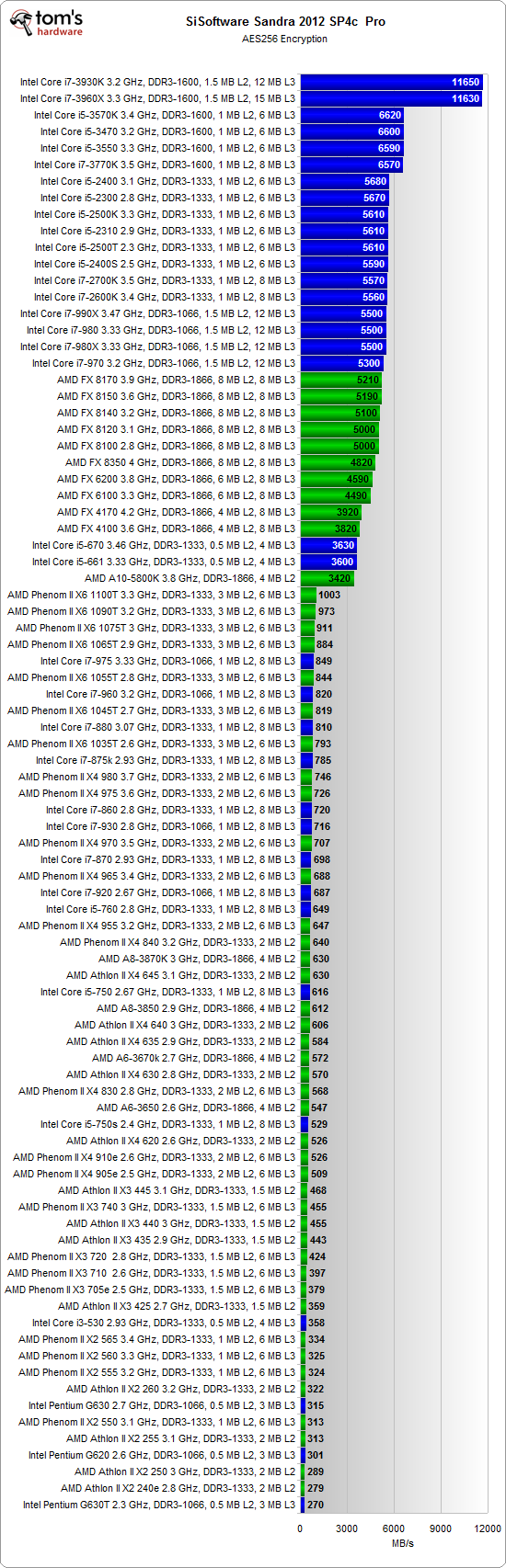Viewport: 506px width, 1568px height.
Task: Click the Intel Pentium G630 2.7 GHz label
Action: (162, 1405)
